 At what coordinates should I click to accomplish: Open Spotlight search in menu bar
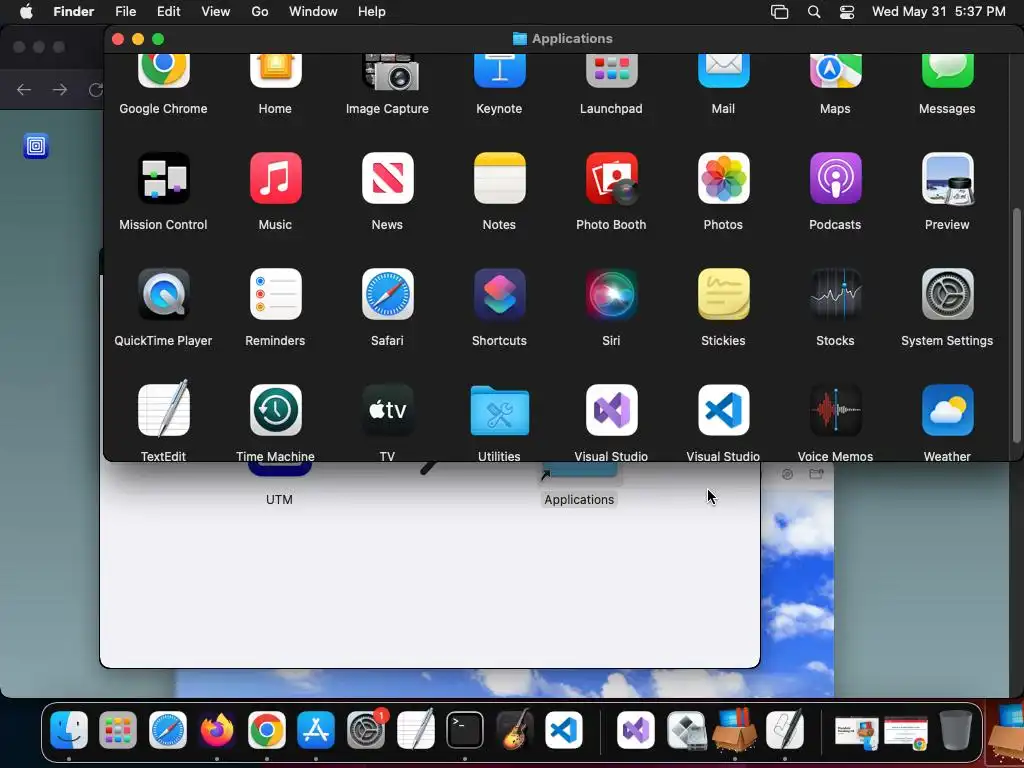click(x=814, y=12)
